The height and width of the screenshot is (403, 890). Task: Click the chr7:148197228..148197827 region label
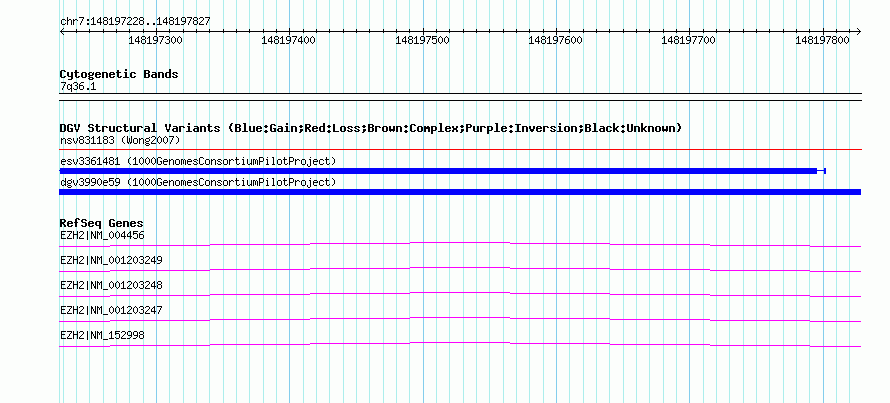(135, 22)
